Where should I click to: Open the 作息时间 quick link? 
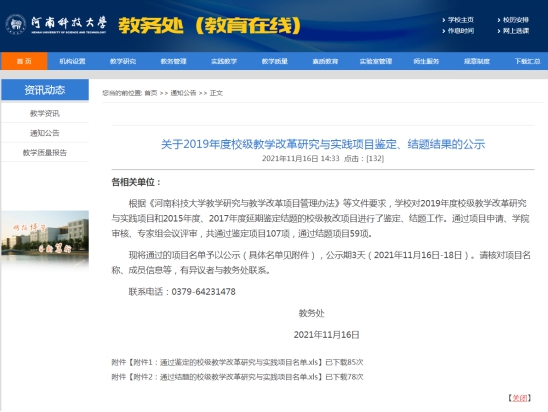(x=461, y=31)
